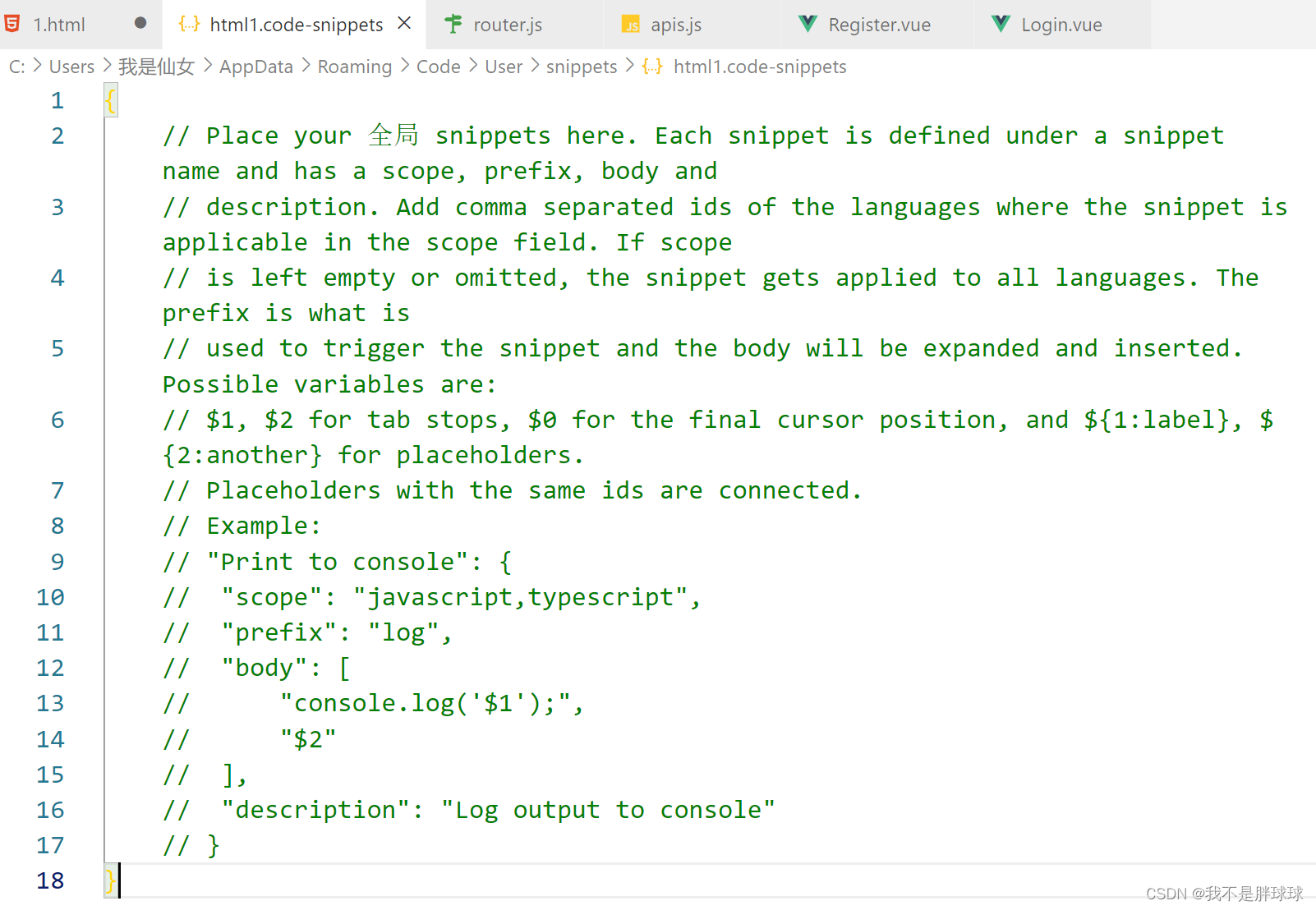The height and width of the screenshot is (910, 1316).
Task: Click the Users breadcrumb segment
Action: (x=71, y=67)
